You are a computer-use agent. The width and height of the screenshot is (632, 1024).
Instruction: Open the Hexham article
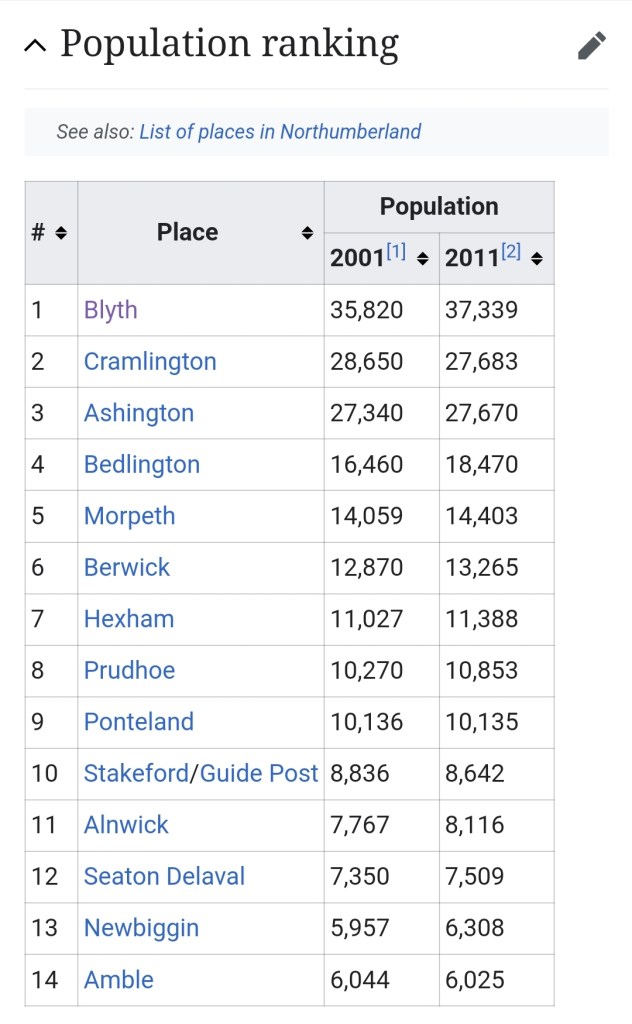pyautogui.click(x=129, y=619)
